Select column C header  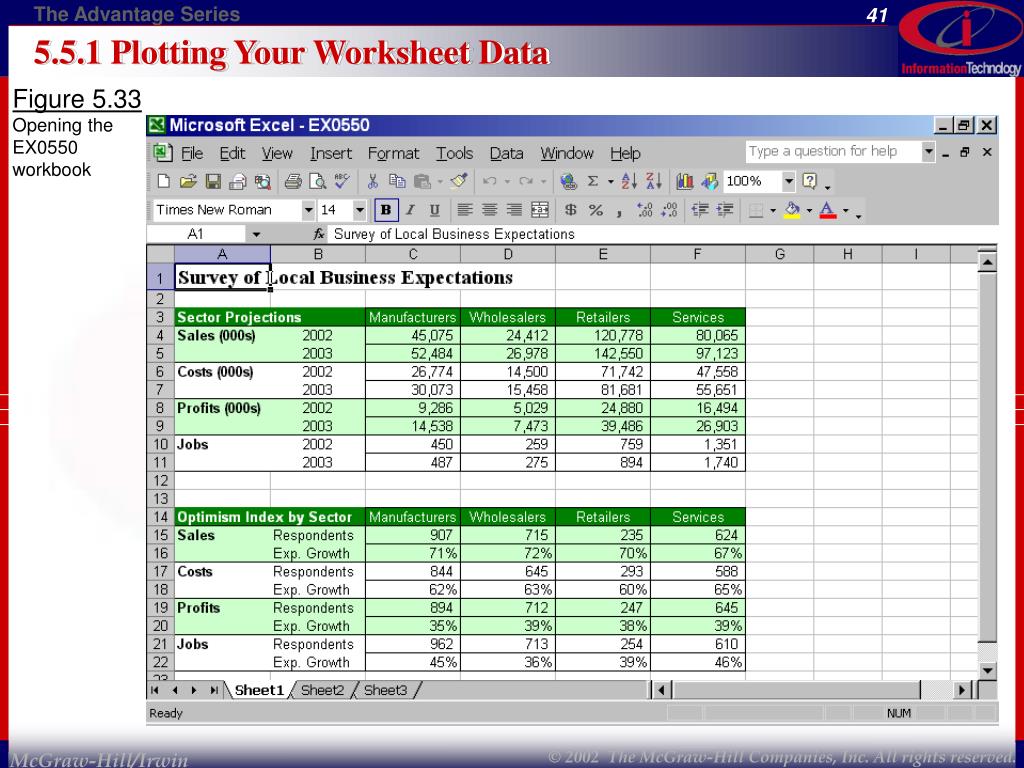pyautogui.click(x=413, y=254)
